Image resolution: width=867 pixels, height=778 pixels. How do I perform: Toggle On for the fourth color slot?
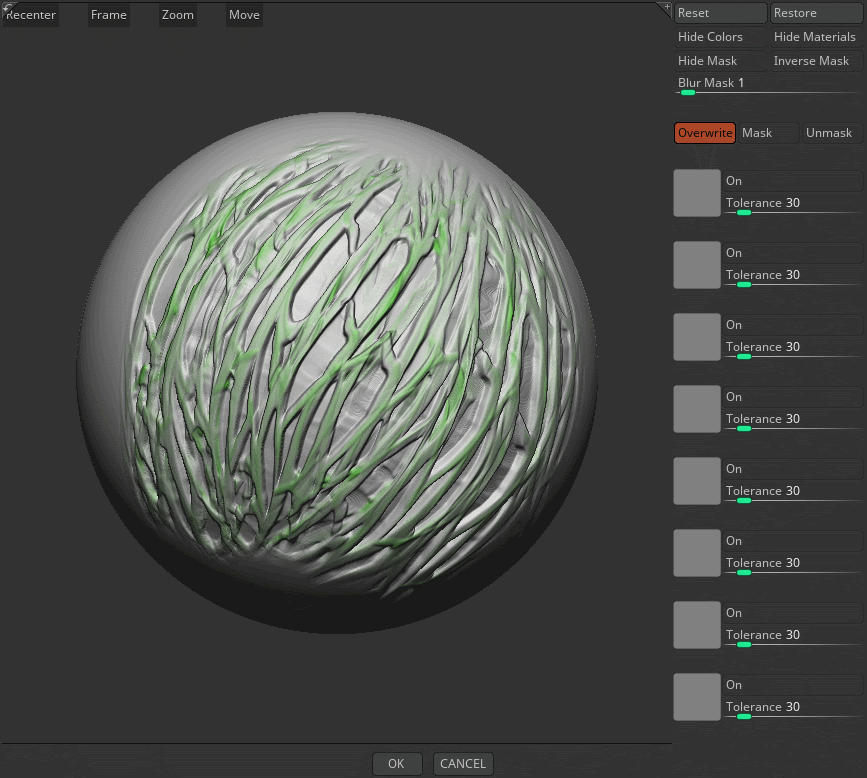793,397
